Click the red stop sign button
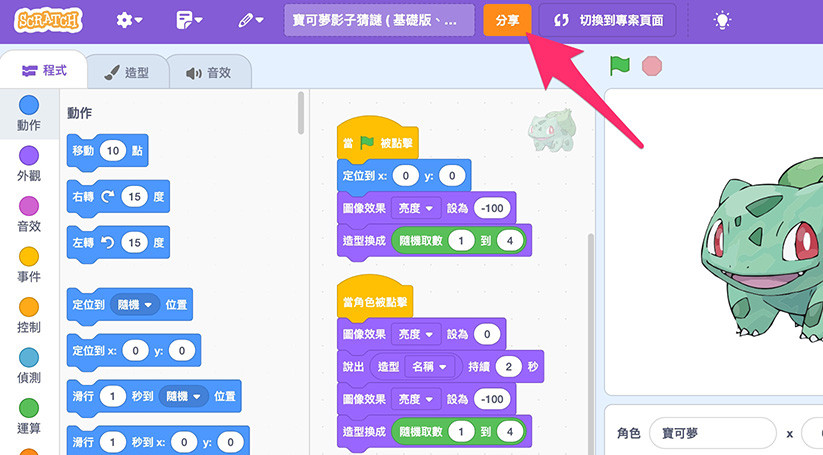This screenshot has width=823, height=455. pos(652,66)
